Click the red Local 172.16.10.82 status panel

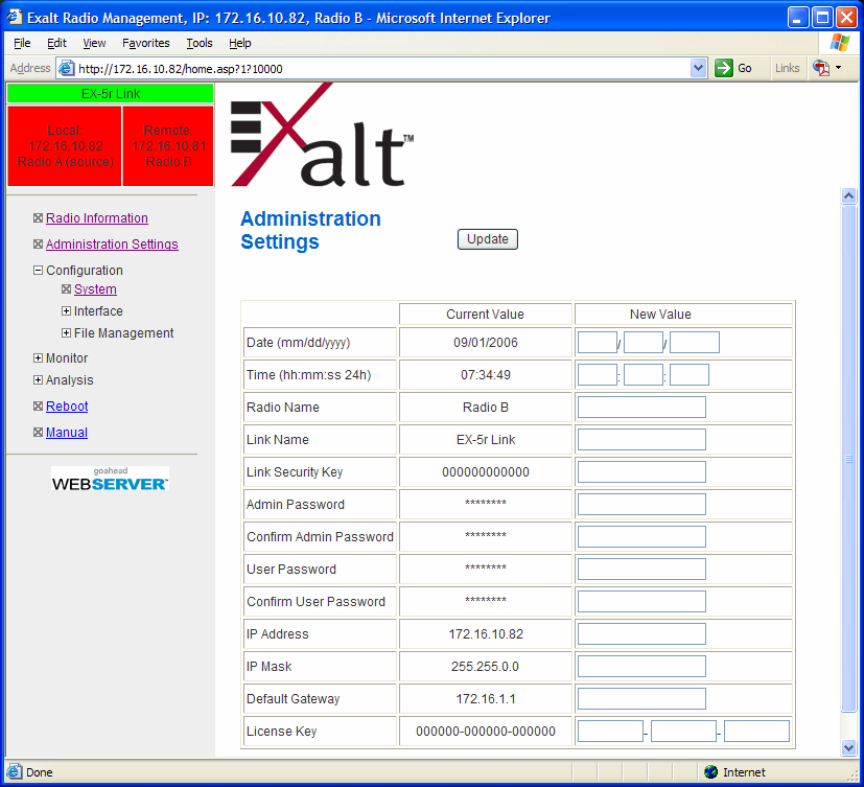click(64, 145)
